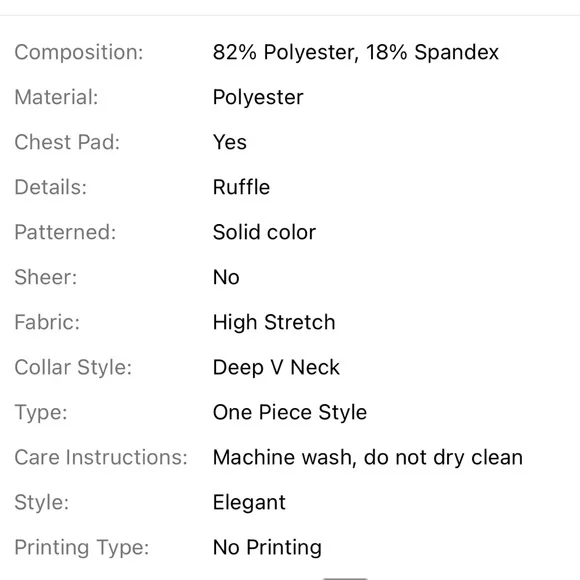Screen dimensions: 580x580
Task: Click the No Printing value
Action: coord(267,547)
